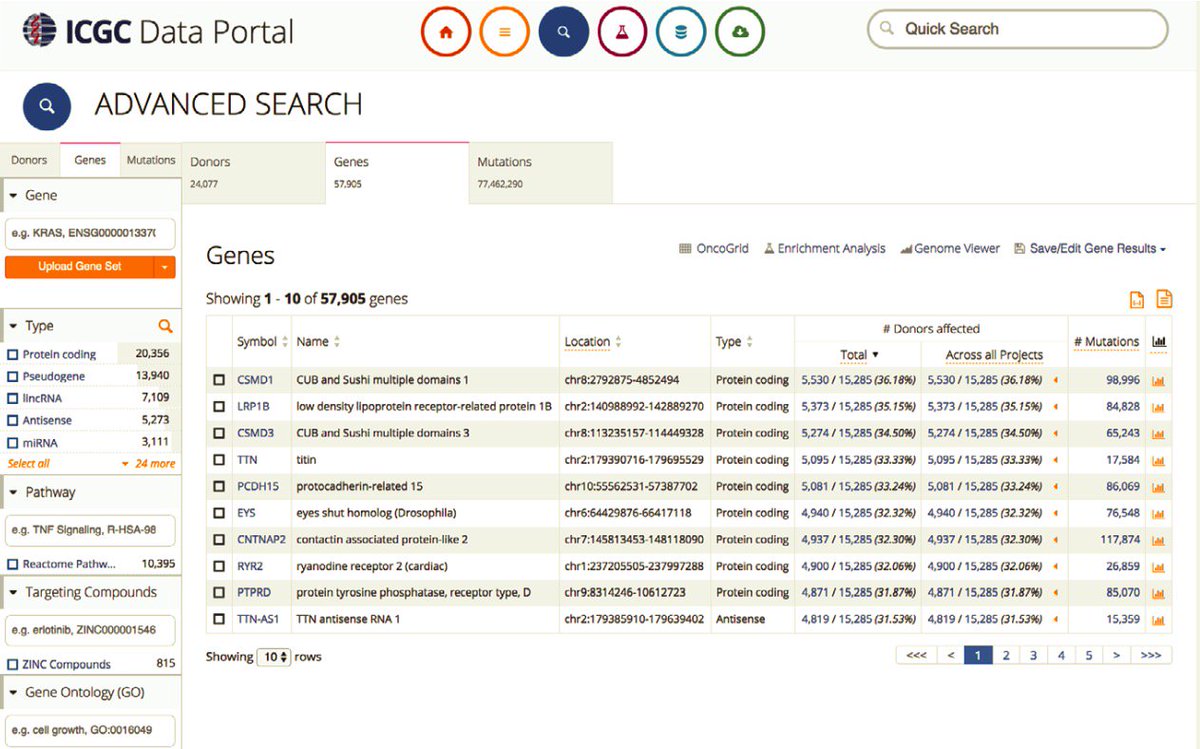Click the Upload Gene Set button
1200x749 pixels.
click(79, 267)
